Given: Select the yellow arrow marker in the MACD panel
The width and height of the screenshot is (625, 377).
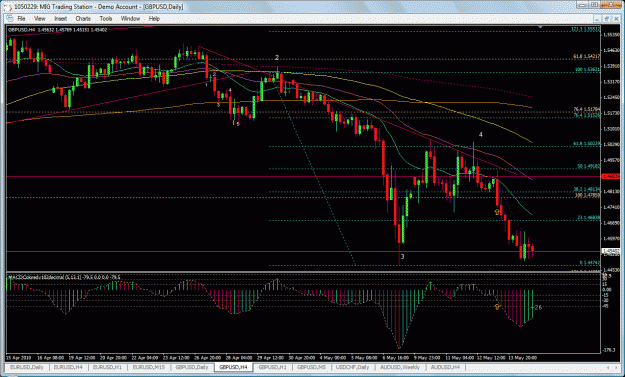Looking at the screenshot, I should (497, 307).
